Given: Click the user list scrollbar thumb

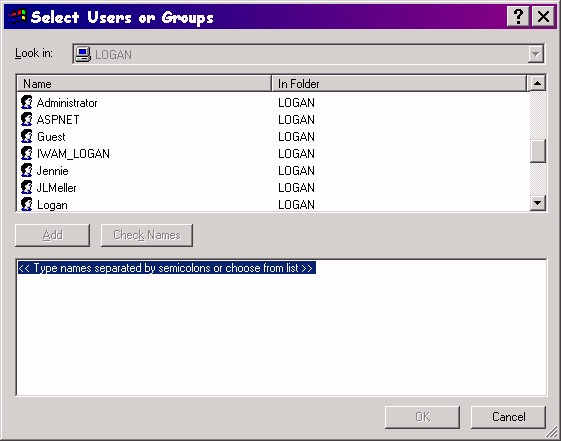Looking at the screenshot, I should point(537,151).
